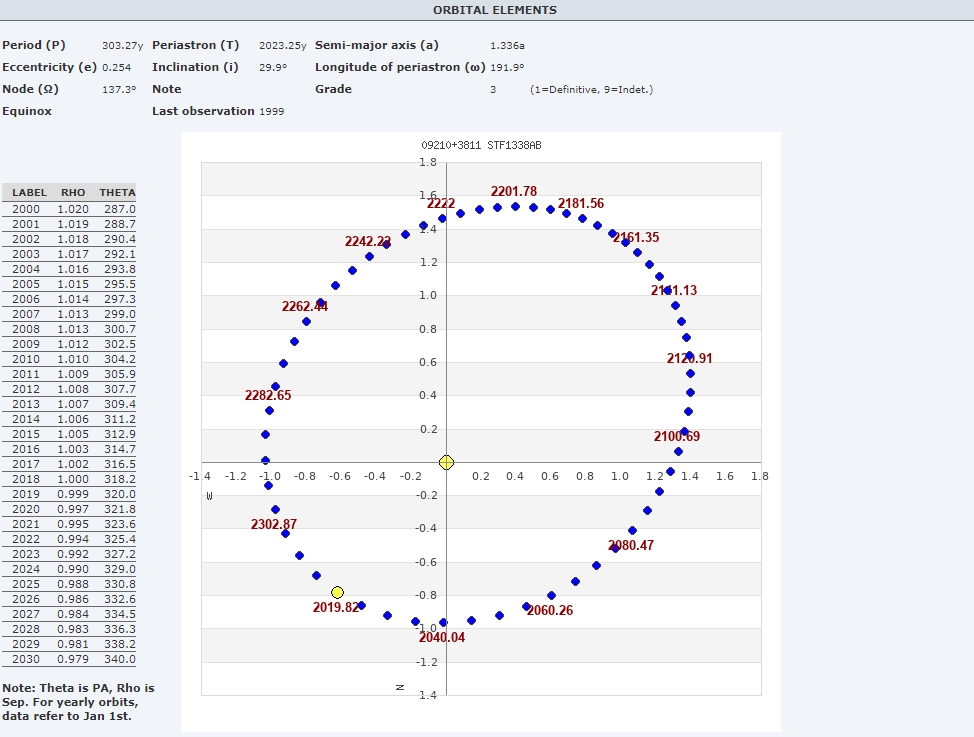This screenshot has height=737, width=974.
Task: Click the yellow 2019.82 current position dot
Action: tap(337, 593)
